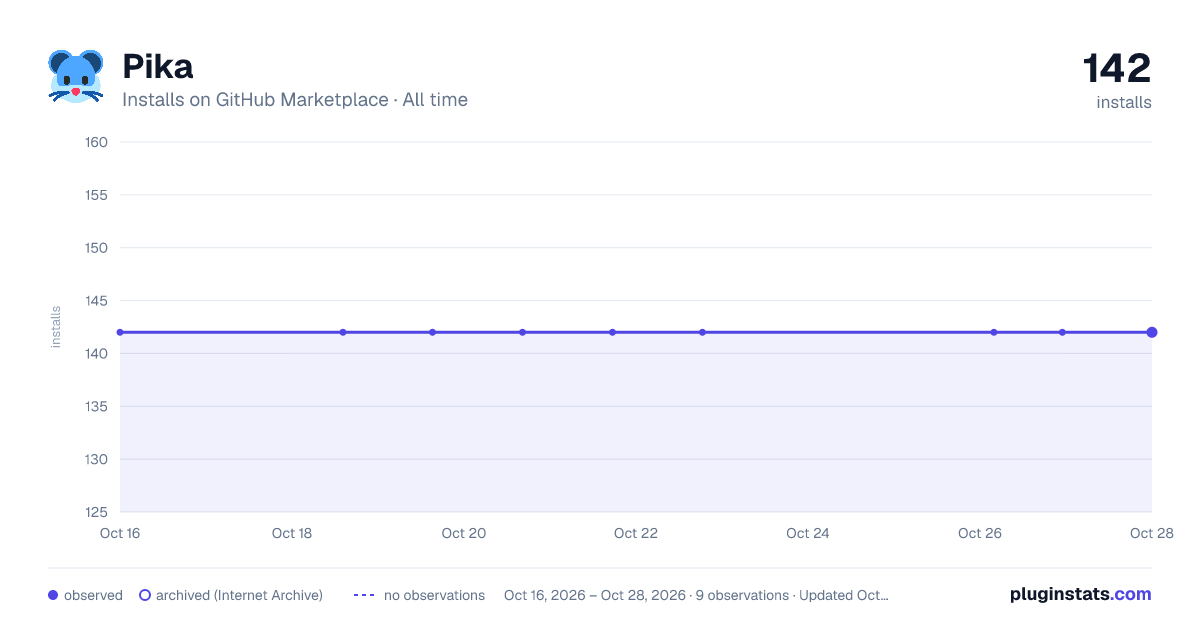This screenshot has width=1200, height=630.
Task: Click the '135' y-axis label
Action: (97, 407)
